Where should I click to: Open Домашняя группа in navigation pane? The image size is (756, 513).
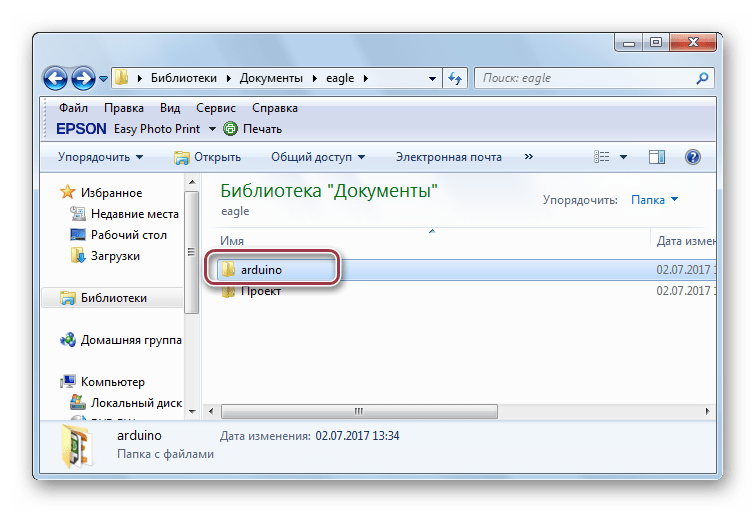click(x=131, y=340)
